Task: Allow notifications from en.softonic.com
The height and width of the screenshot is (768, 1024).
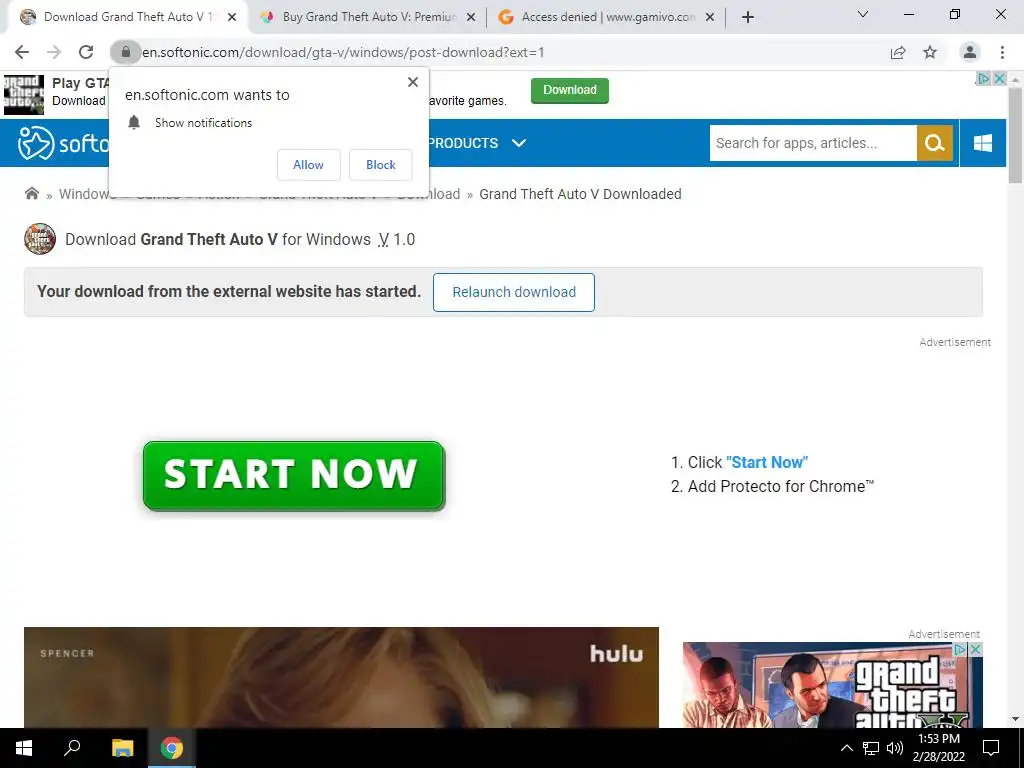Action: click(x=308, y=165)
